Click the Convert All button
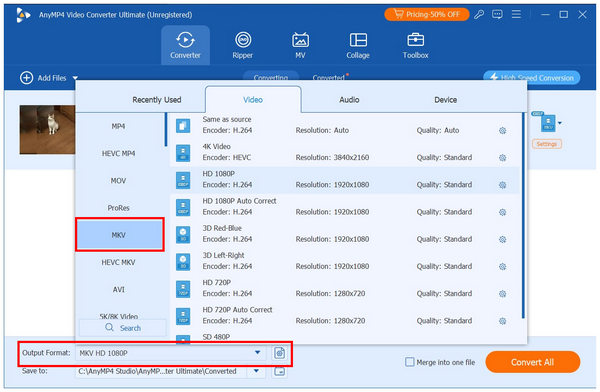This screenshot has width=600, height=392. tap(533, 362)
